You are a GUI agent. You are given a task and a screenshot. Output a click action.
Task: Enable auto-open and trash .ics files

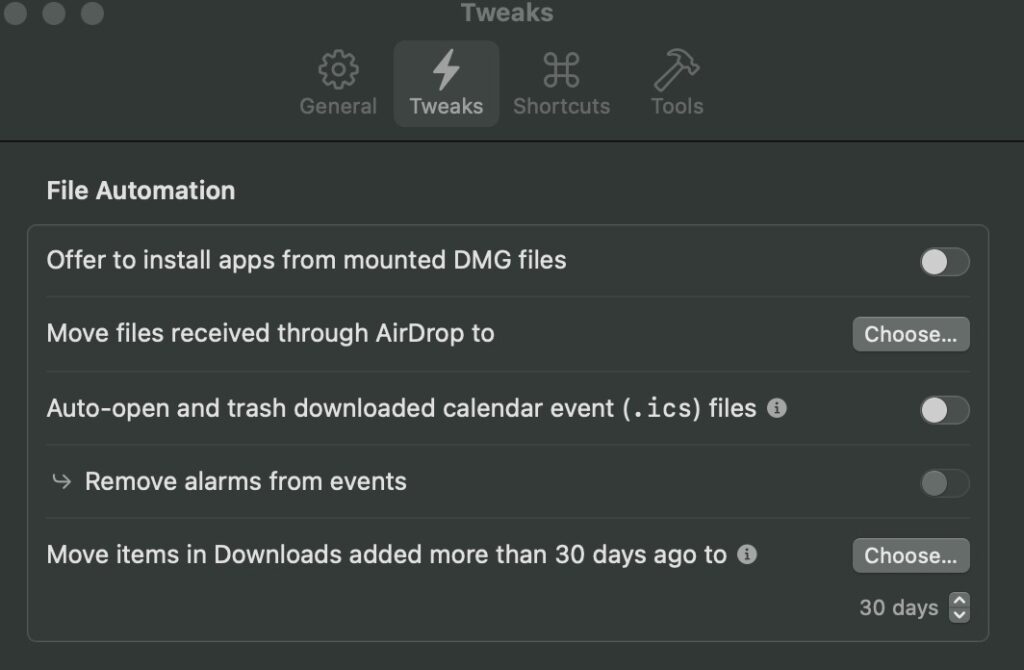click(x=944, y=410)
